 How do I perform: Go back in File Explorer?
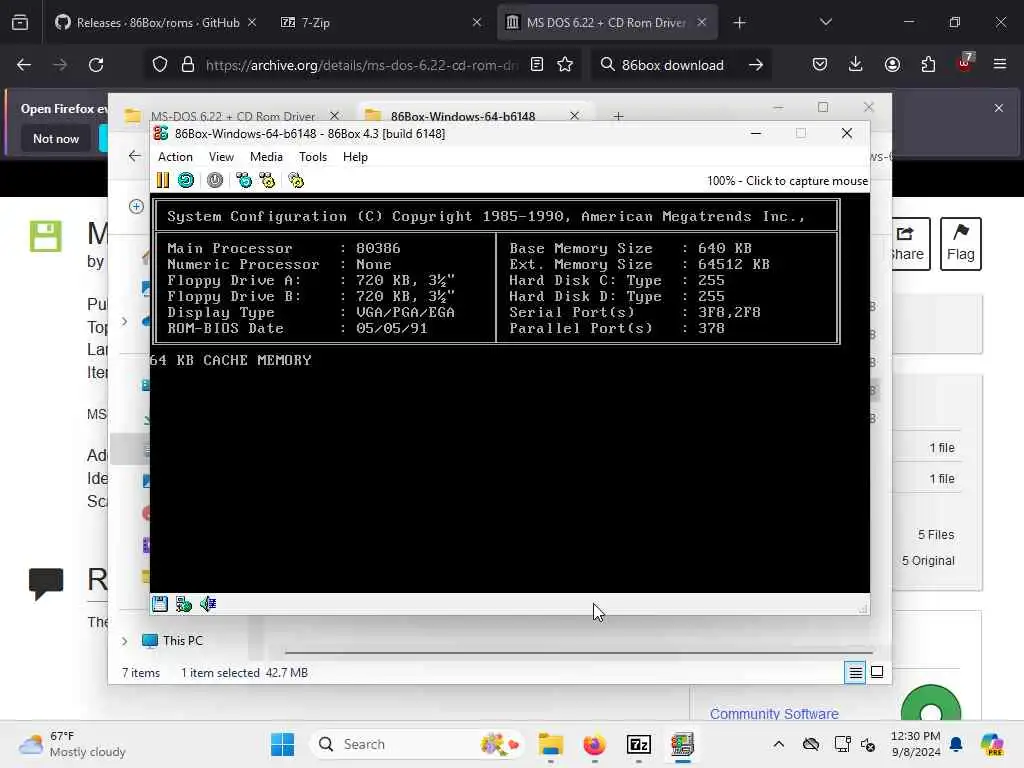(135, 155)
